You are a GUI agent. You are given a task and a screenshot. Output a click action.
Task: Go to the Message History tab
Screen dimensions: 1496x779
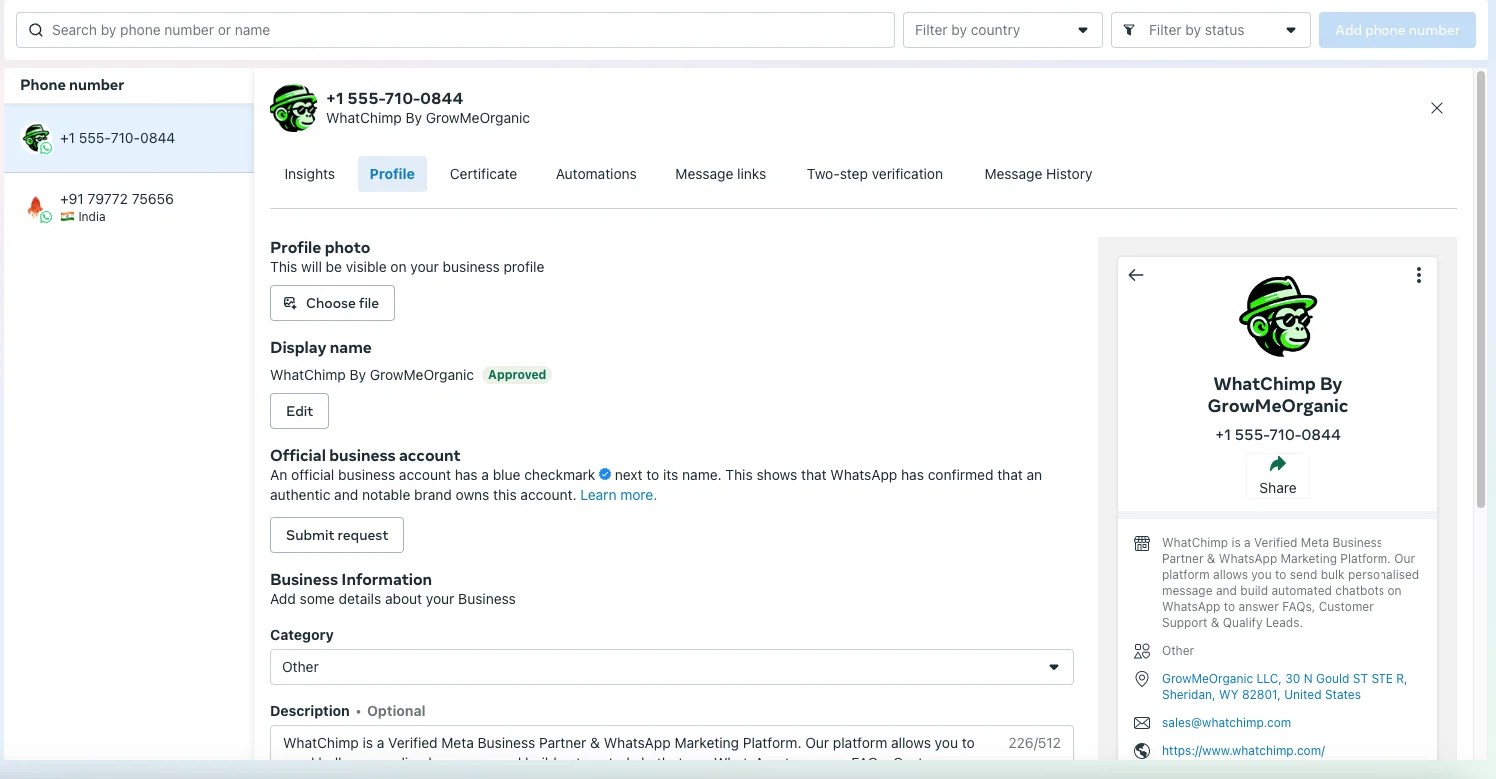[x=1038, y=174]
